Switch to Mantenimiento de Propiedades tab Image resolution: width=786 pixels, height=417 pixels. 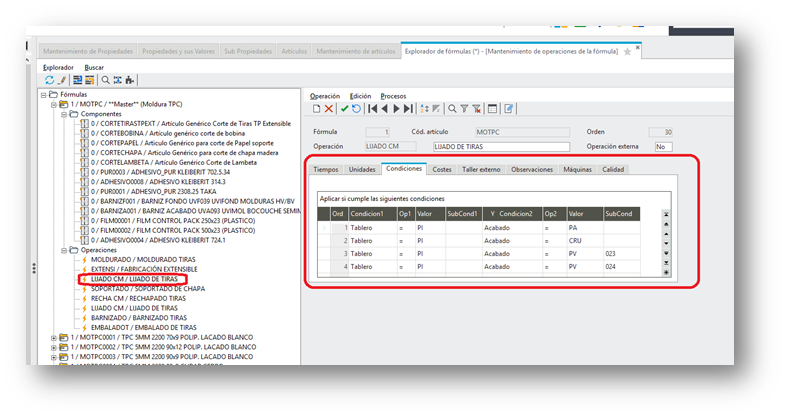coord(88,51)
